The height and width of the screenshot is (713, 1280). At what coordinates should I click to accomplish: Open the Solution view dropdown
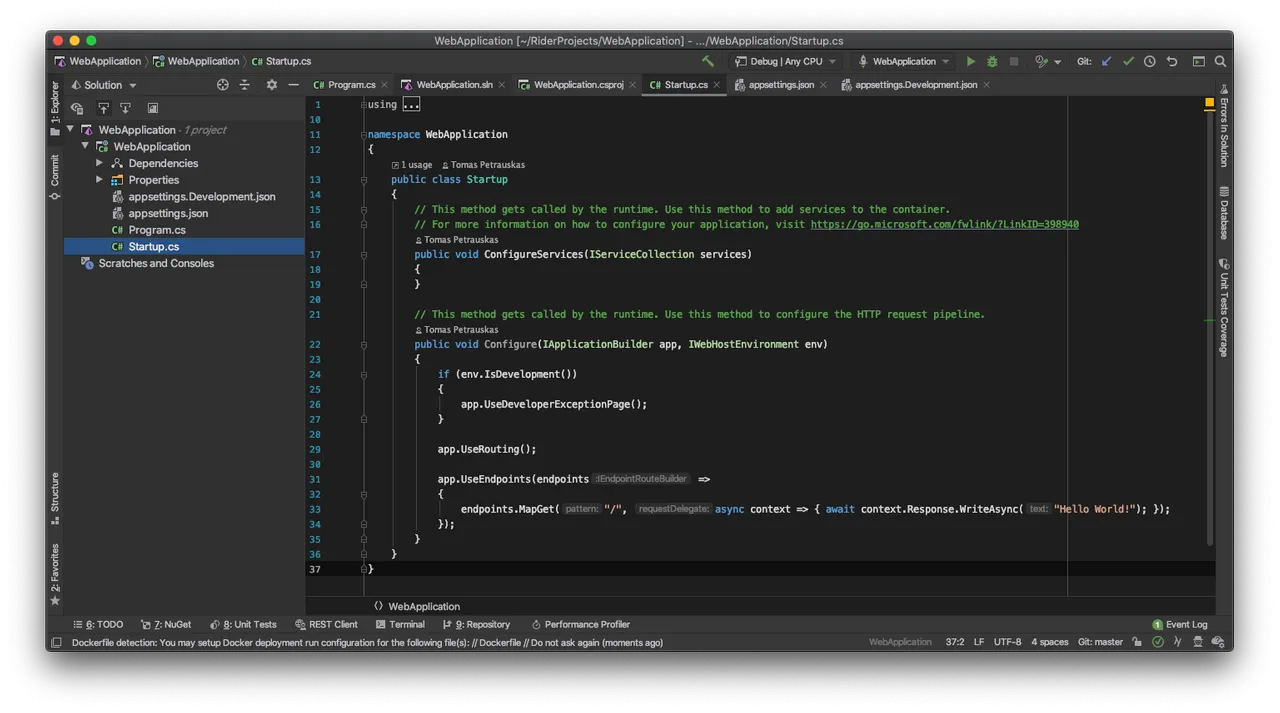click(104, 85)
